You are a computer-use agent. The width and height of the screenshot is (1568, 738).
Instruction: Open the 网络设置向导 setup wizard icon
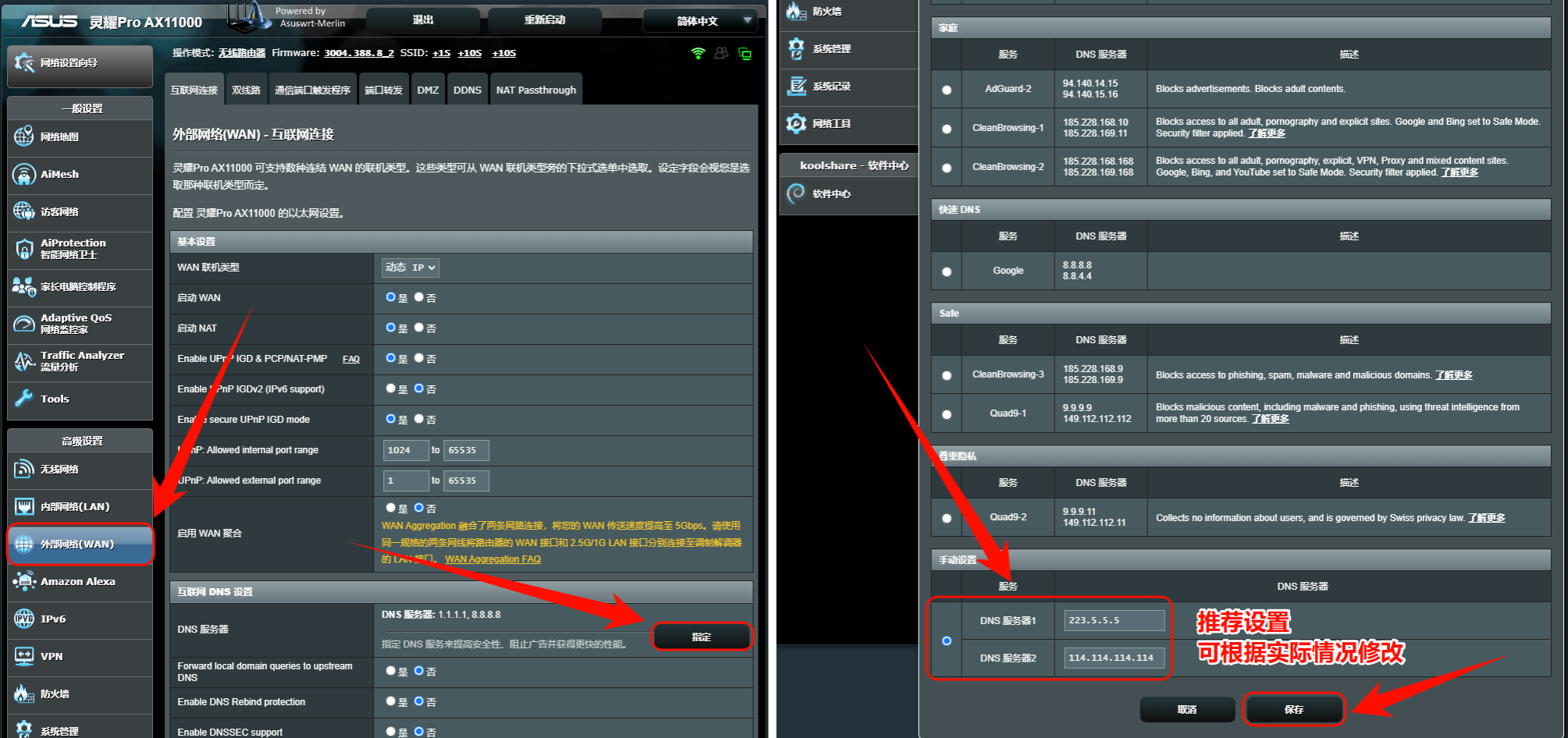[24, 63]
